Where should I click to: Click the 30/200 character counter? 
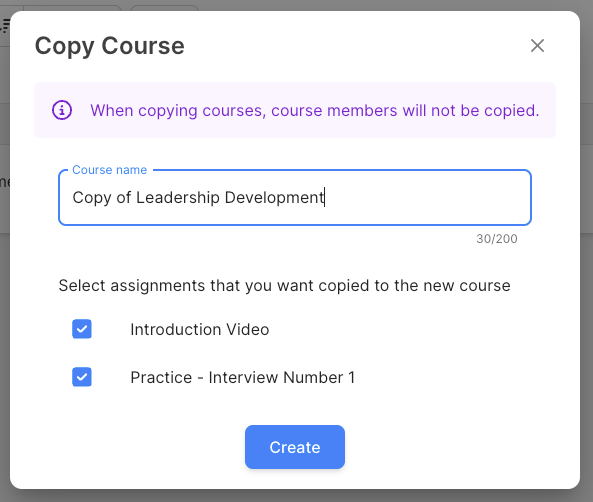(x=497, y=239)
